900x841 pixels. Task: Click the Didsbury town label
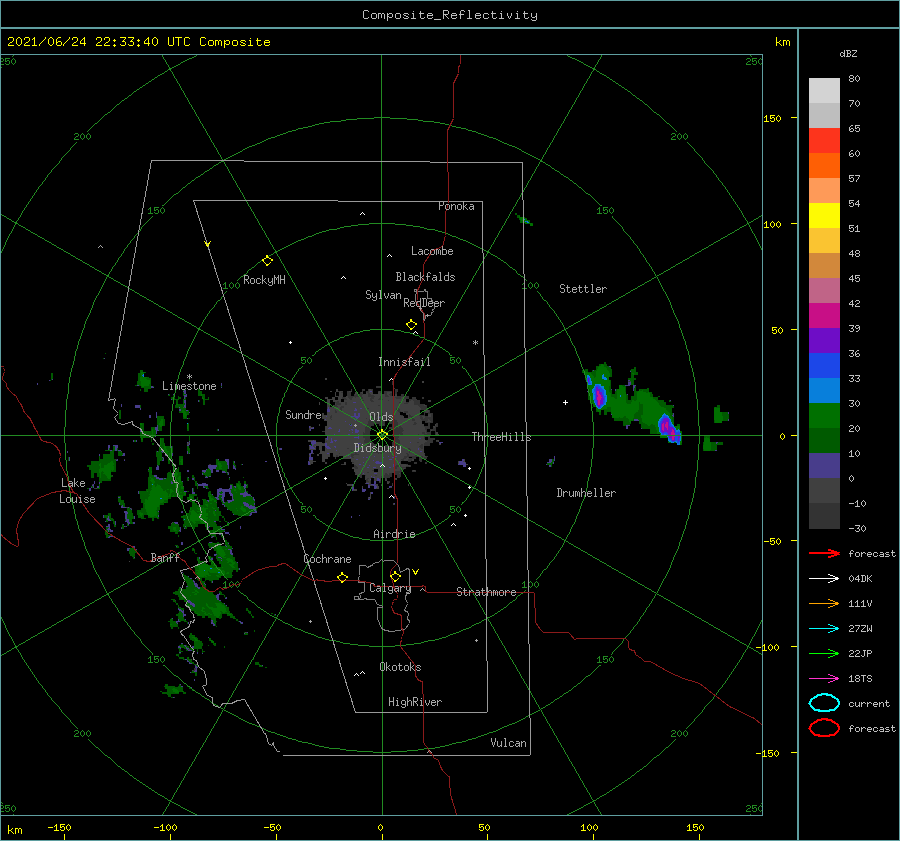pyautogui.click(x=377, y=448)
